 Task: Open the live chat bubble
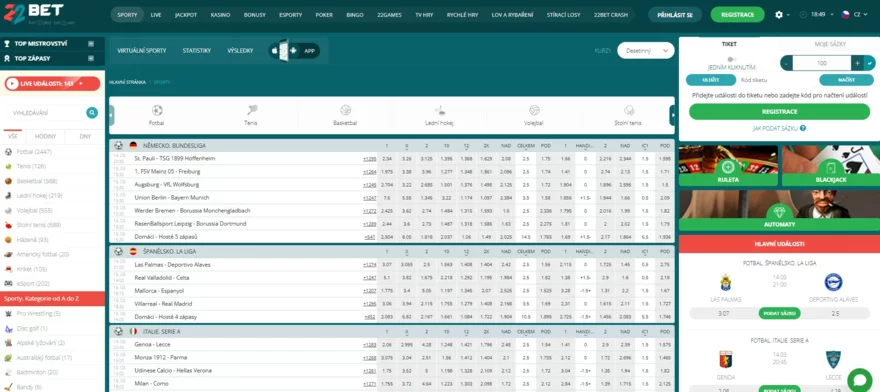pos(859,380)
